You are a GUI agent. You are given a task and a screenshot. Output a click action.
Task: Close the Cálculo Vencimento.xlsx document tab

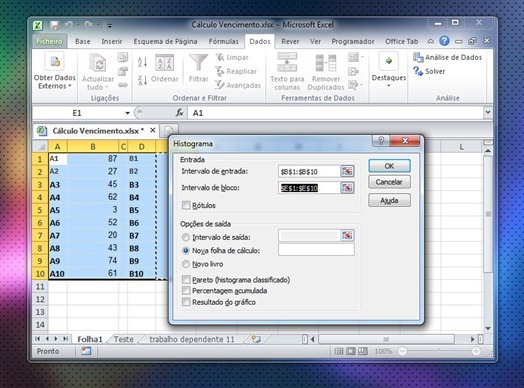pyautogui.click(x=153, y=130)
